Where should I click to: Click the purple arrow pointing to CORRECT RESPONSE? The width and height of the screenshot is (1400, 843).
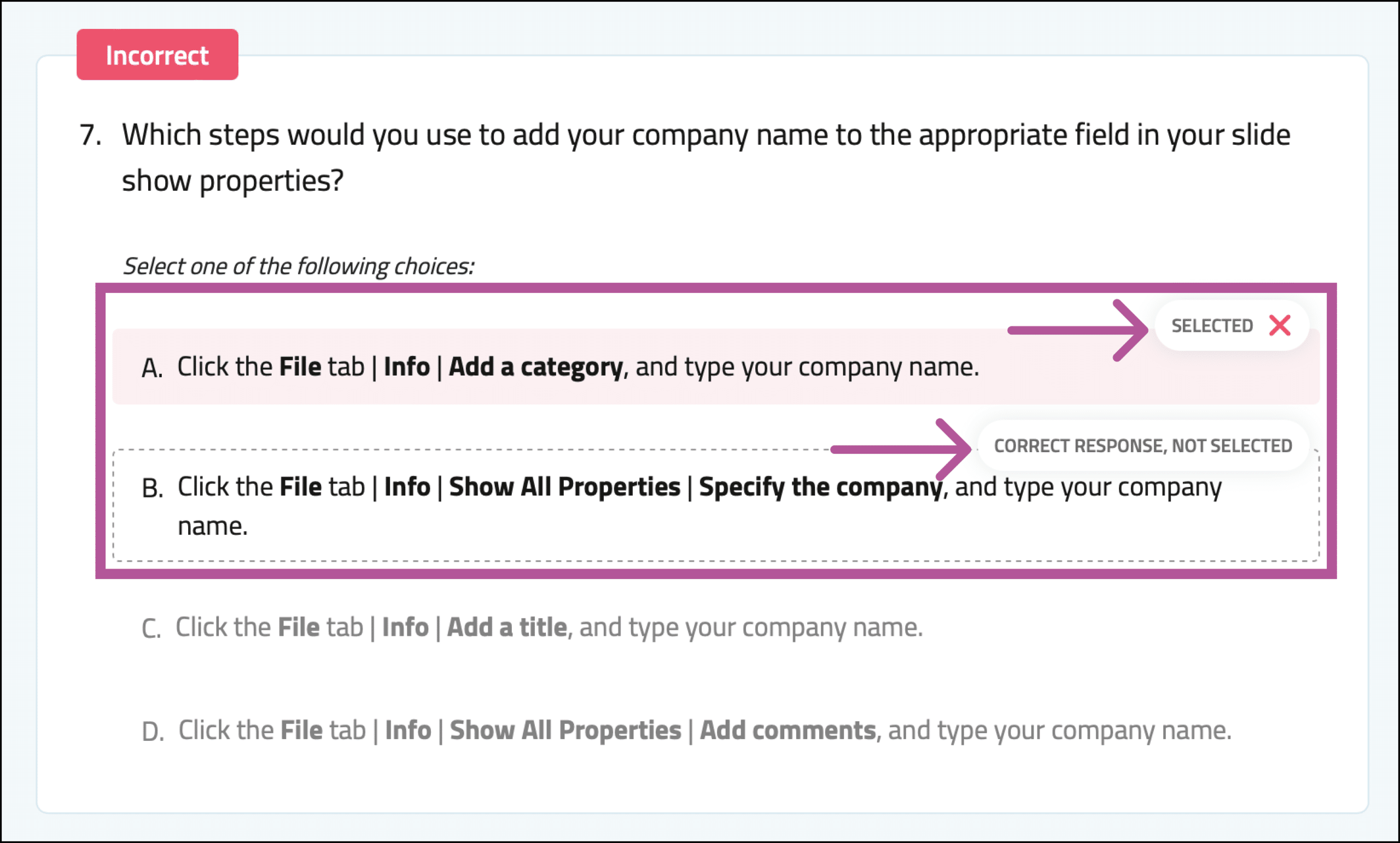click(901, 449)
